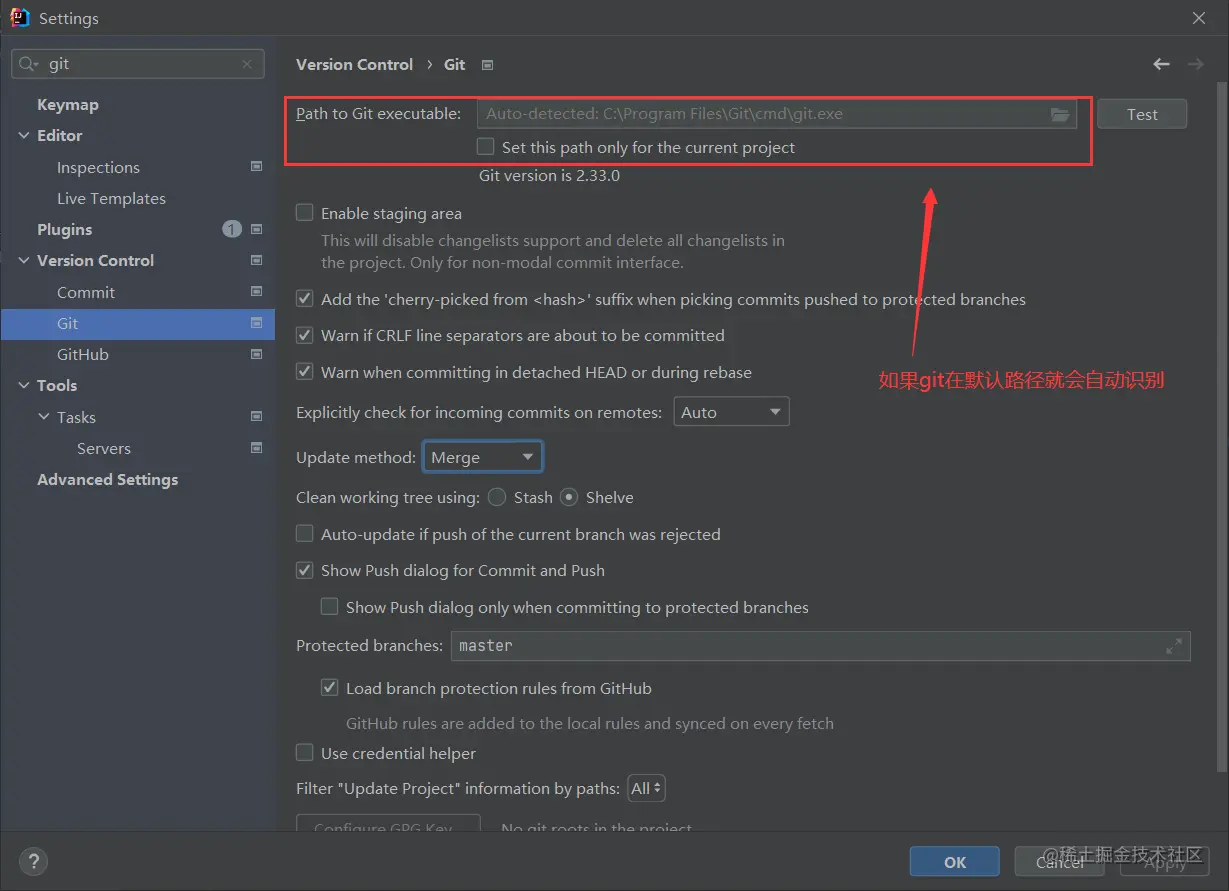This screenshot has width=1229, height=891.
Task: Open the Auto incoming commits check dropdown
Action: tap(731, 412)
